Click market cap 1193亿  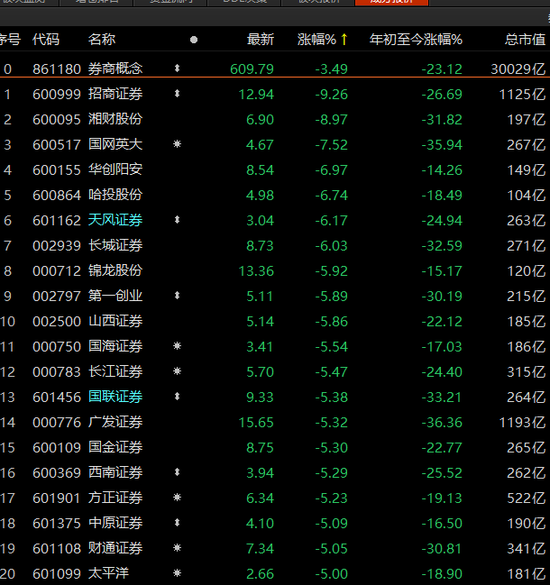point(522,422)
